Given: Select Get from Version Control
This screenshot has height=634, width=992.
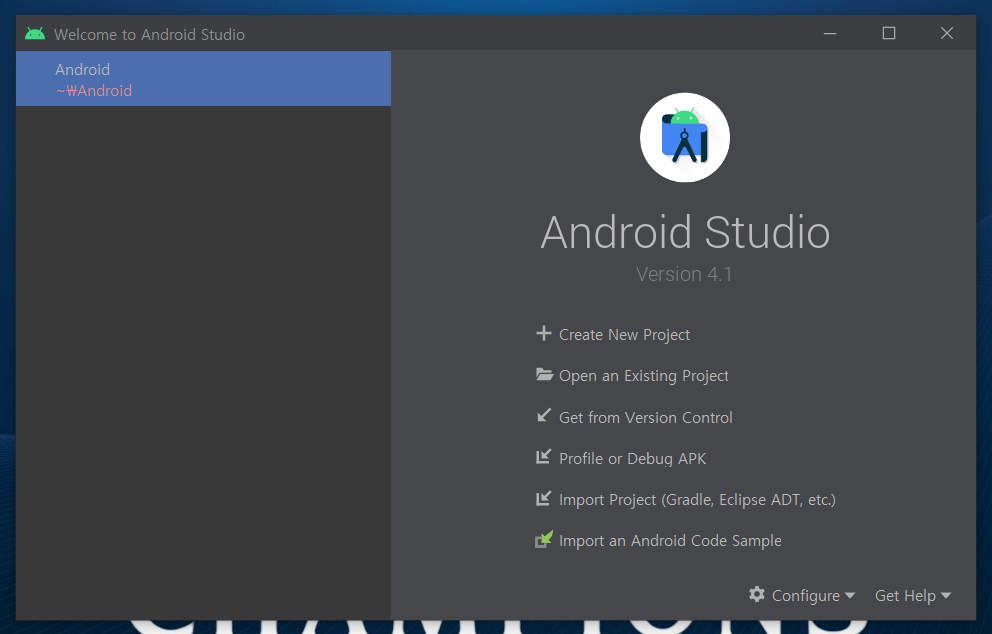Looking at the screenshot, I should [x=645, y=418].
